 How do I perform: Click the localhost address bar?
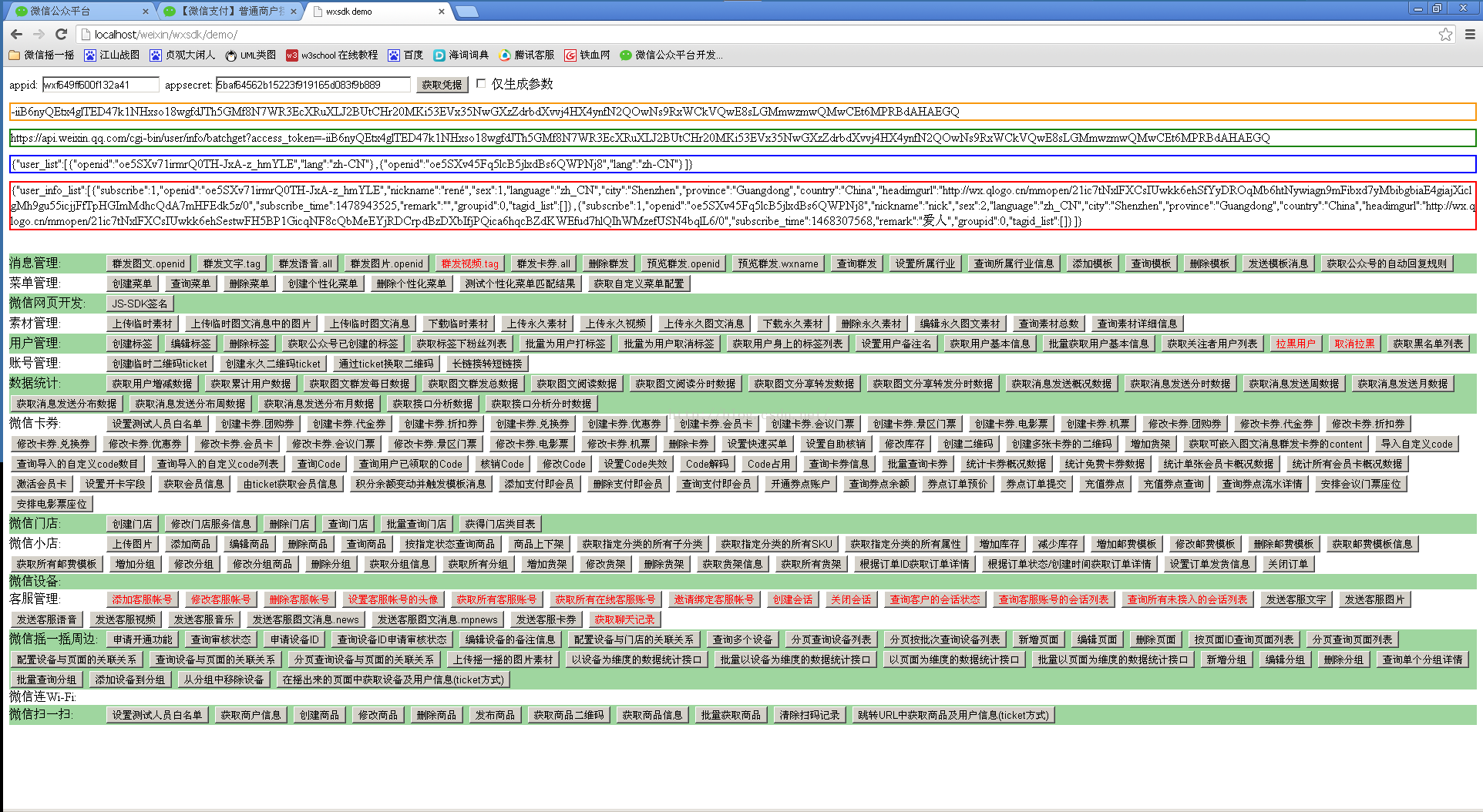coord(755,34)
